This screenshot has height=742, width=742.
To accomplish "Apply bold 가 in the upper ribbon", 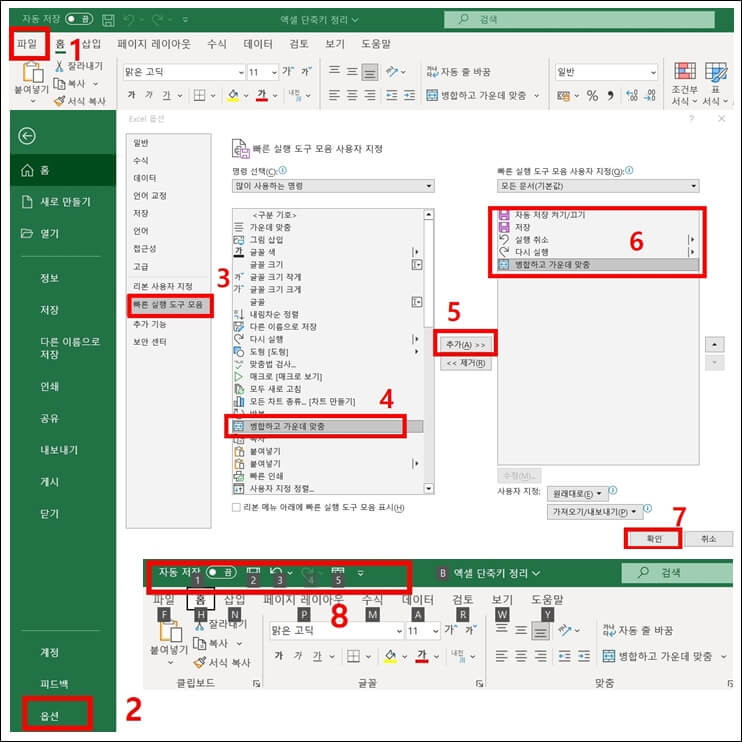I will pyautogui.click(x=132, y=95).
